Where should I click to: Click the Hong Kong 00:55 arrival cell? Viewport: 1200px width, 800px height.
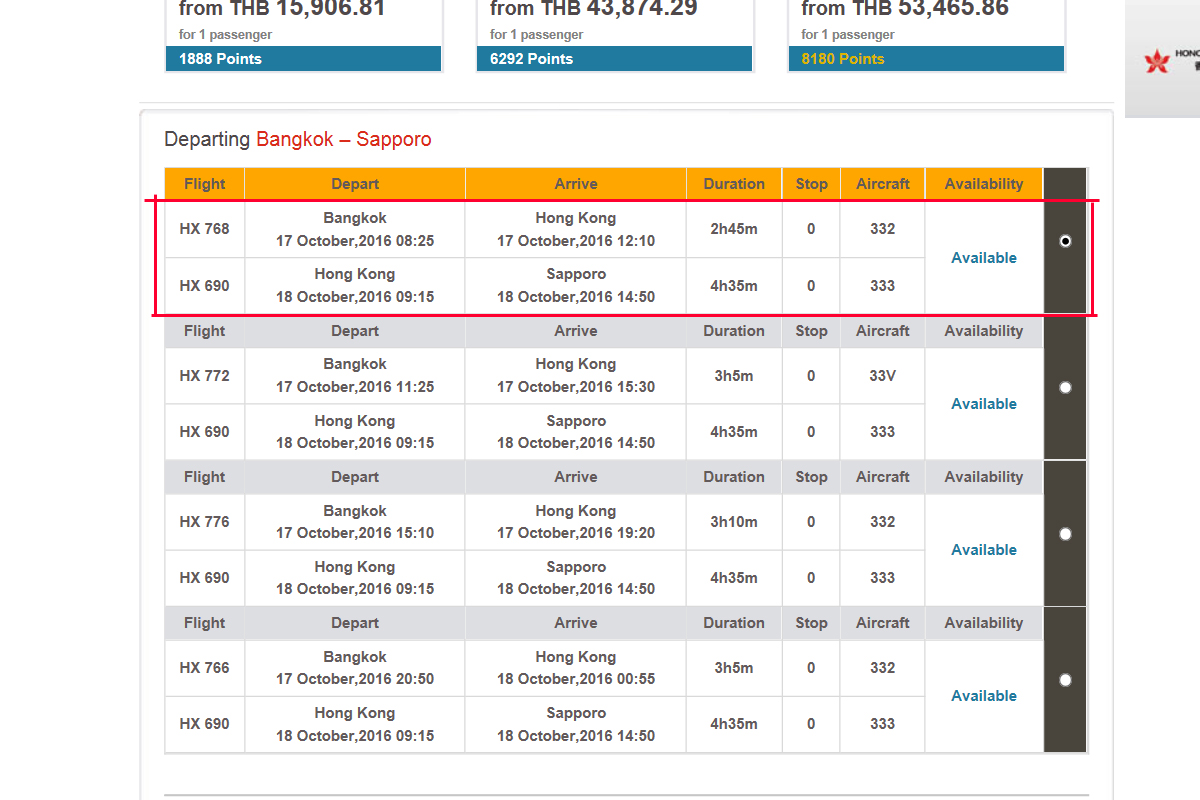pos(576,668)
